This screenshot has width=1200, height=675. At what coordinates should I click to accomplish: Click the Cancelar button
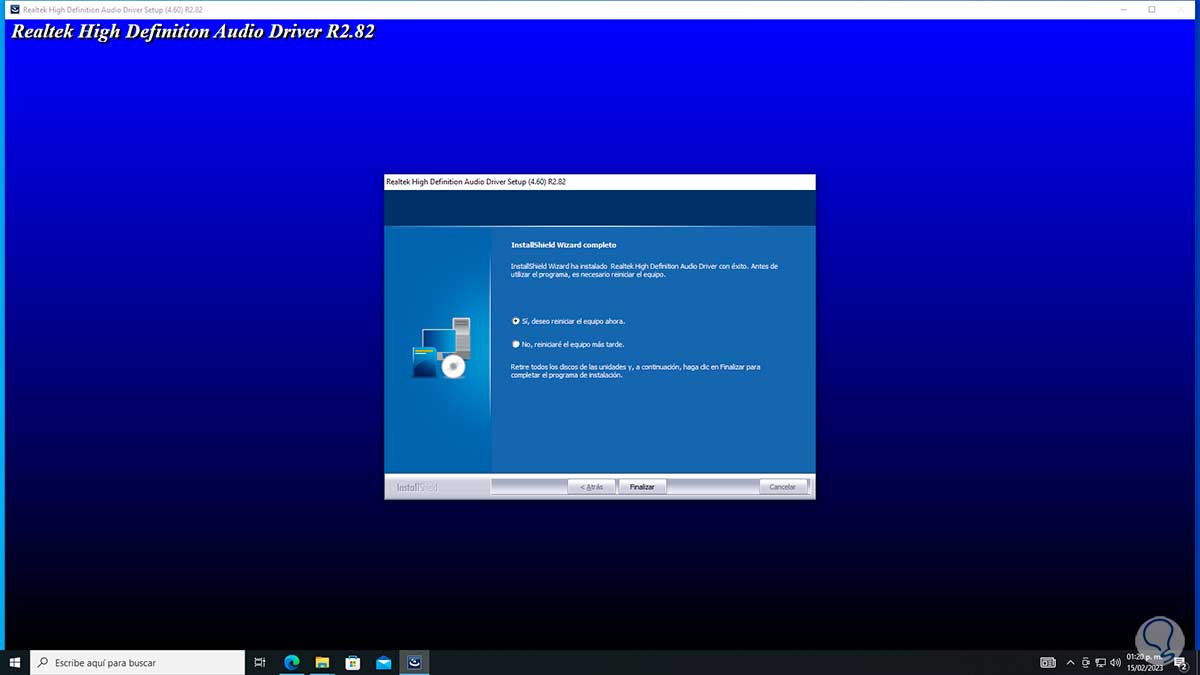coord(783,487)
